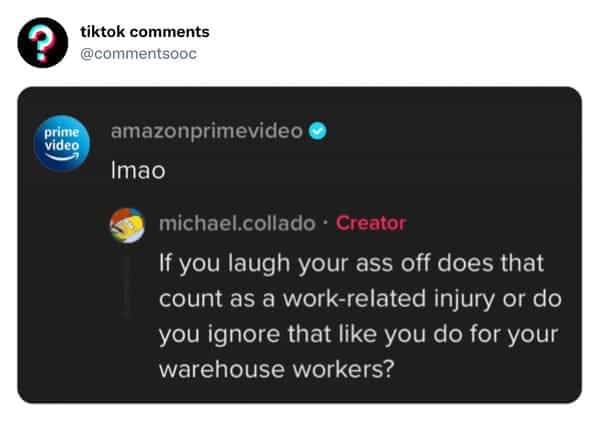Click the question mark glyph in avatar
This screenshot has height=421, width=599.
point(41,44)
